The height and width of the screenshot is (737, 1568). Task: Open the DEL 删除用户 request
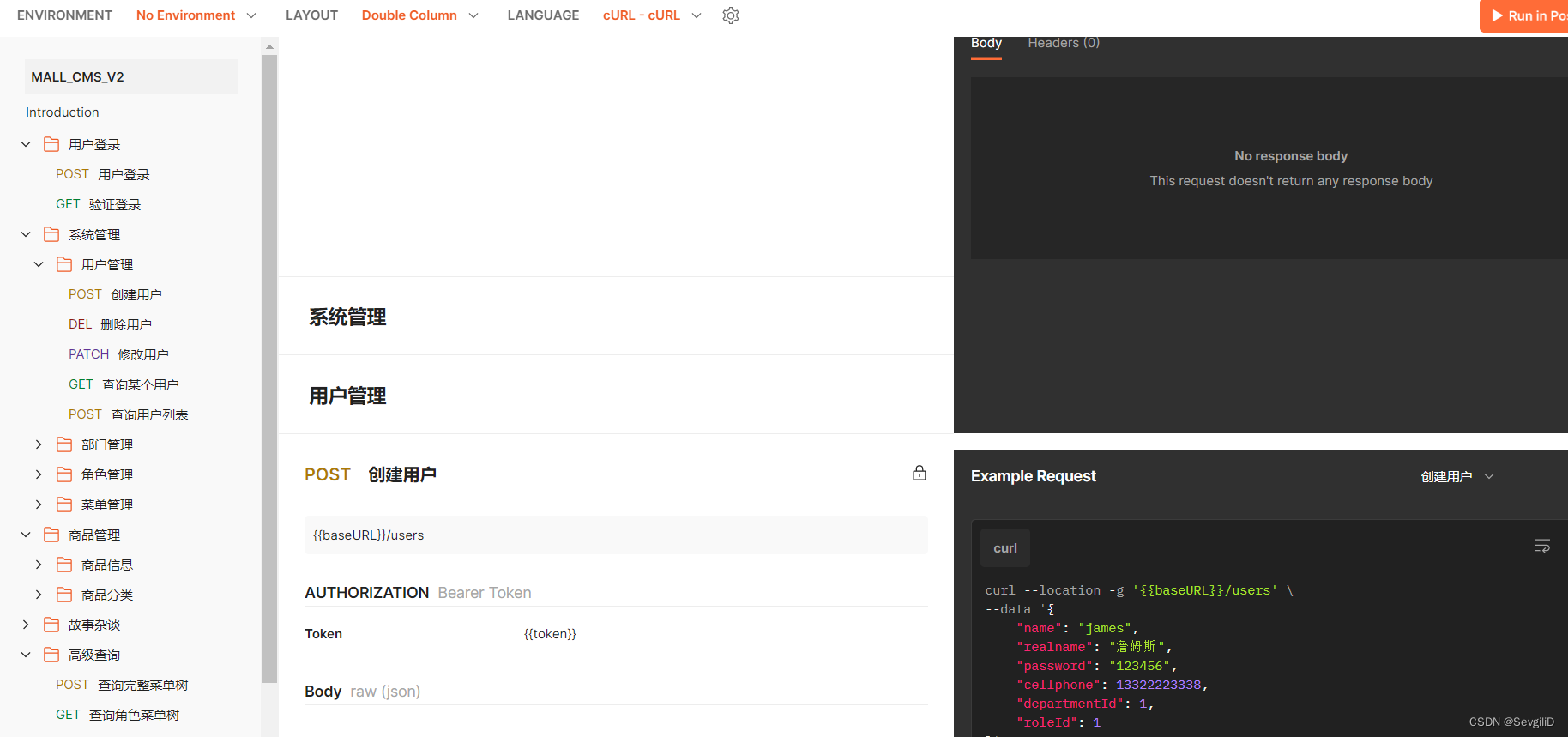tap(111, 324)
